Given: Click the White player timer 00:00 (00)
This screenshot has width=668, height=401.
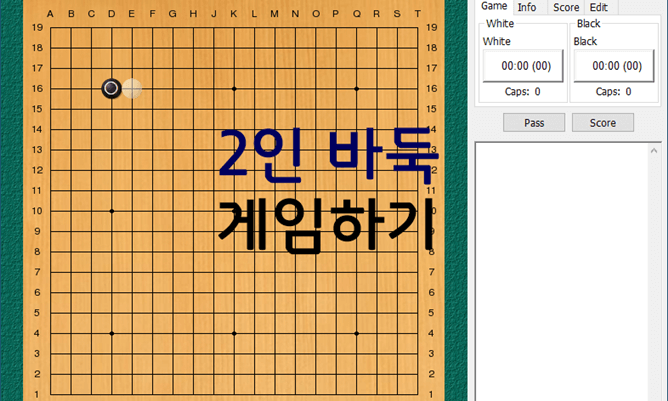Looking at the screenshot, I should coord(523,66).
